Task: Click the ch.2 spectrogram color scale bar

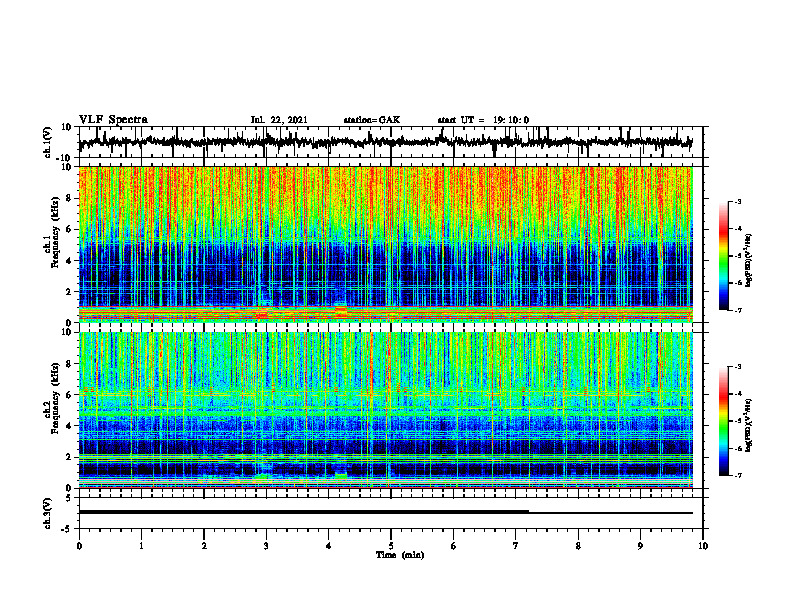Action: [x=724, y=421]
